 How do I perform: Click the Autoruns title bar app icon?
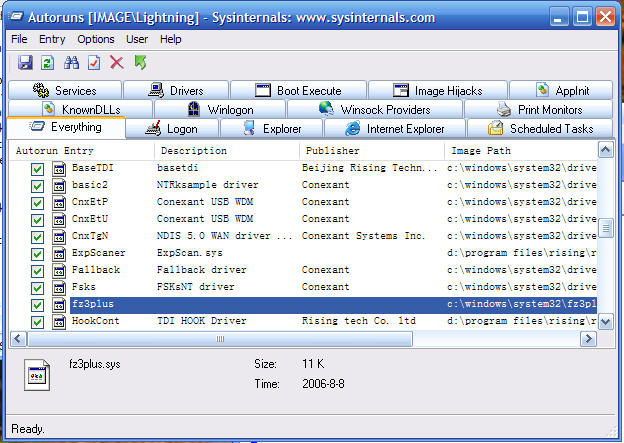coord(17,17)
